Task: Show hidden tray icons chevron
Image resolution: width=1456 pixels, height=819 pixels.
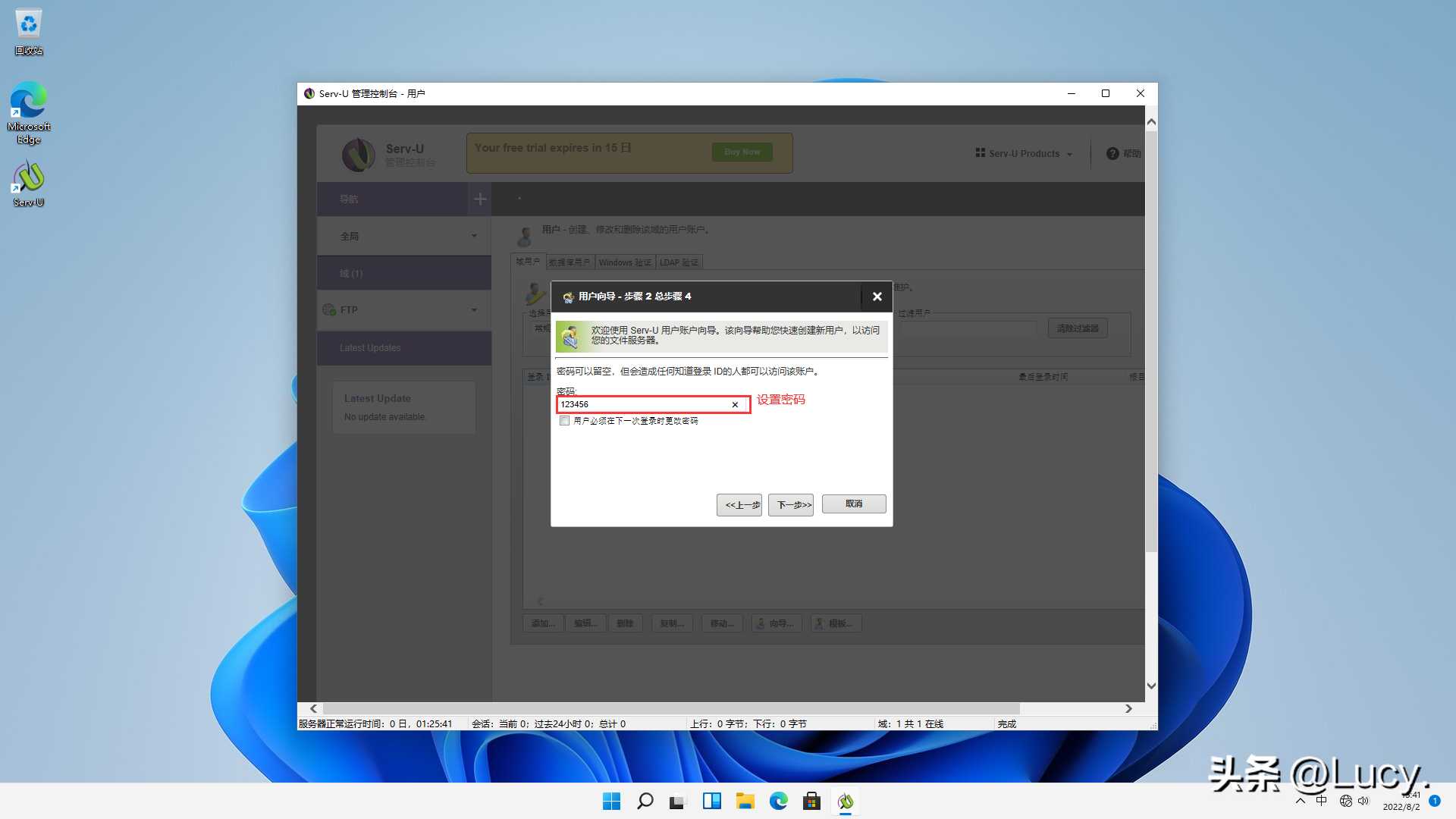Action: click(x=1301, y=802)
